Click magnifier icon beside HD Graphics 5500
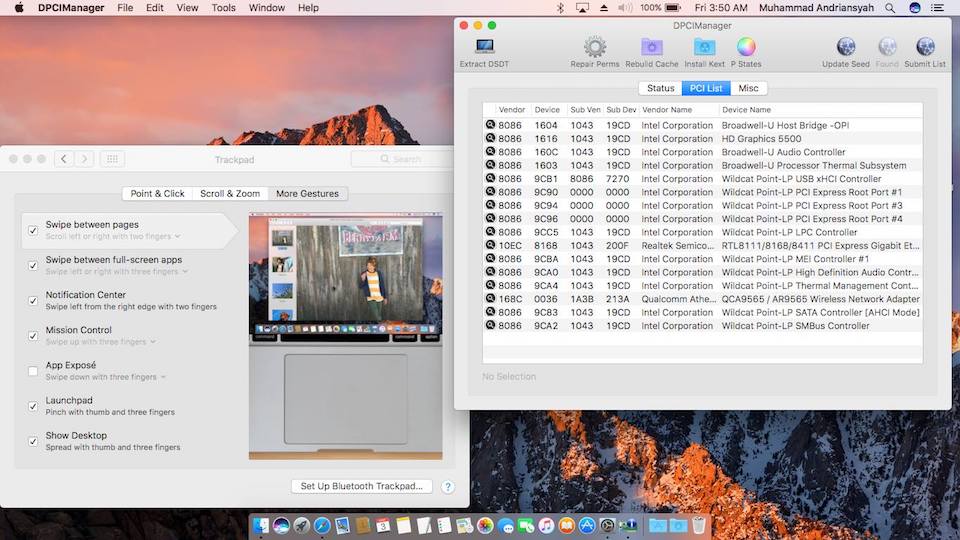 click(x=490, y=139)
